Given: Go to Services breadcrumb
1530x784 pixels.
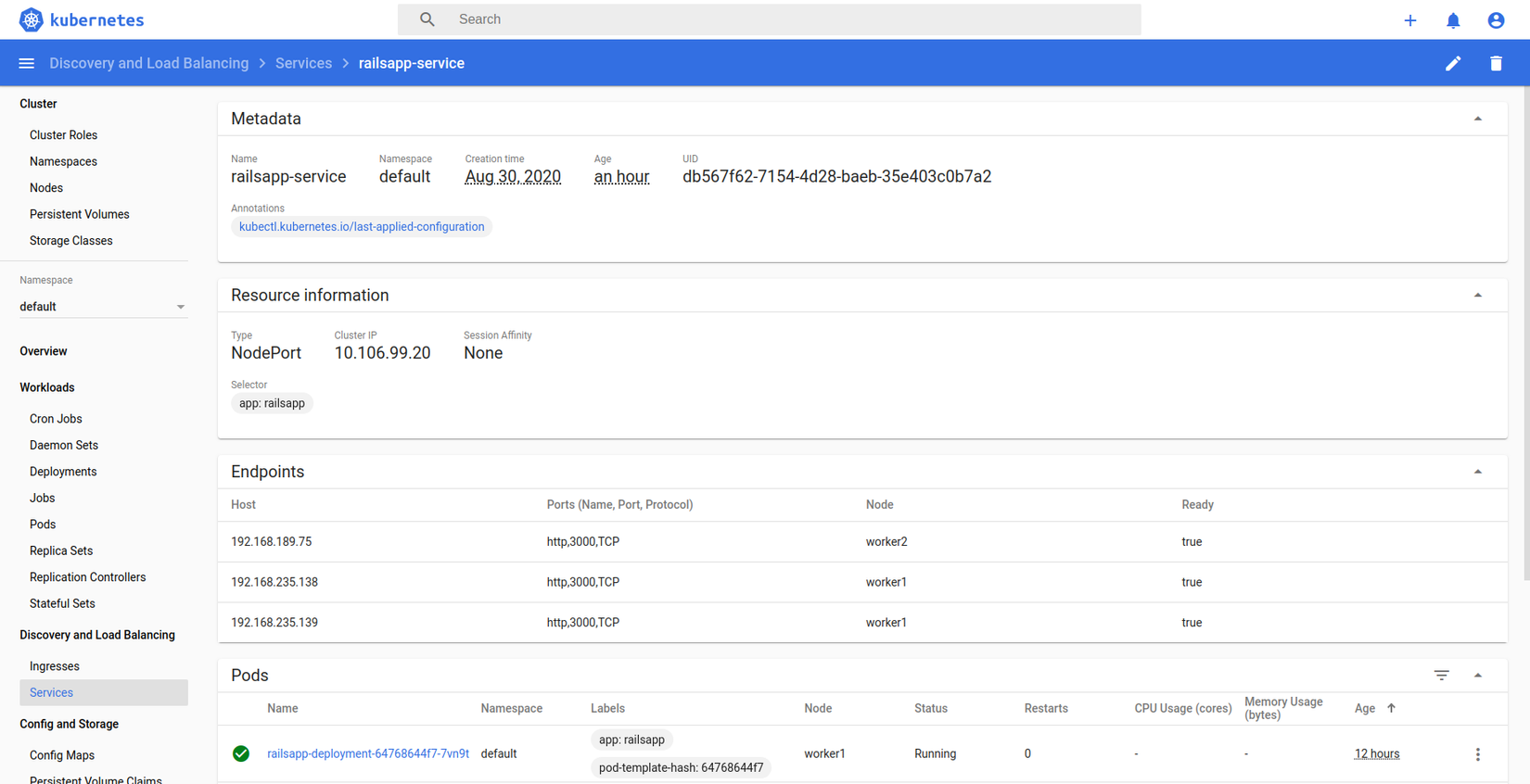Looking at the screenshot, I should pos(303,63).
